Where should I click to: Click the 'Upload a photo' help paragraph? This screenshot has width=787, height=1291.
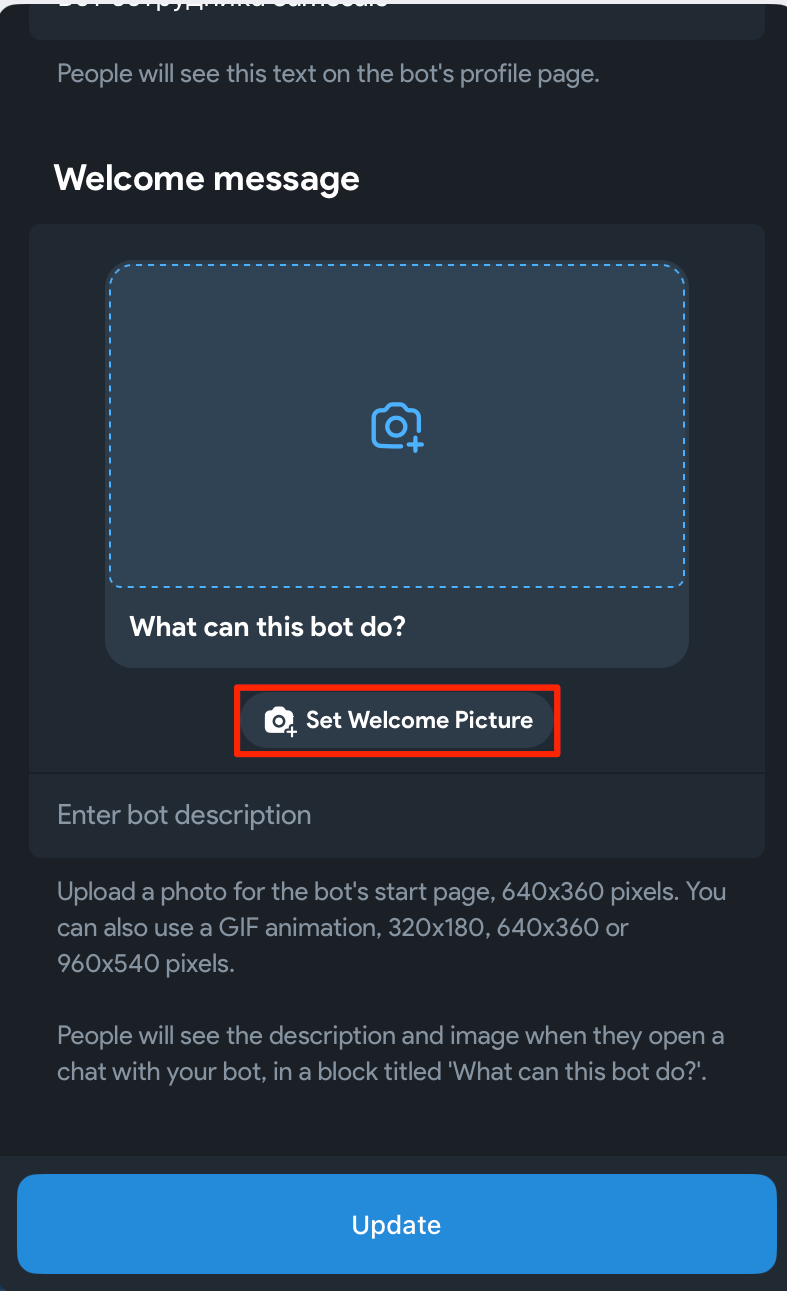click(x=392, y=928)
